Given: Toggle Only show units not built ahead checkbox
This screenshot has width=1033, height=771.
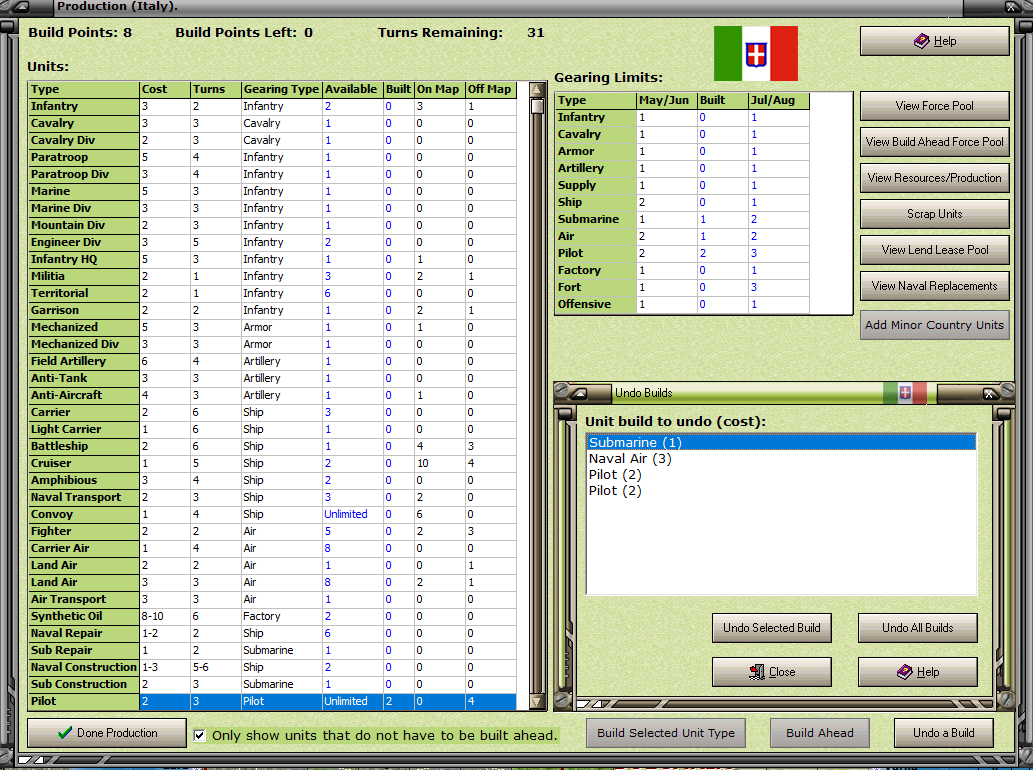Looking at the screenshot, I should (200, 735).
